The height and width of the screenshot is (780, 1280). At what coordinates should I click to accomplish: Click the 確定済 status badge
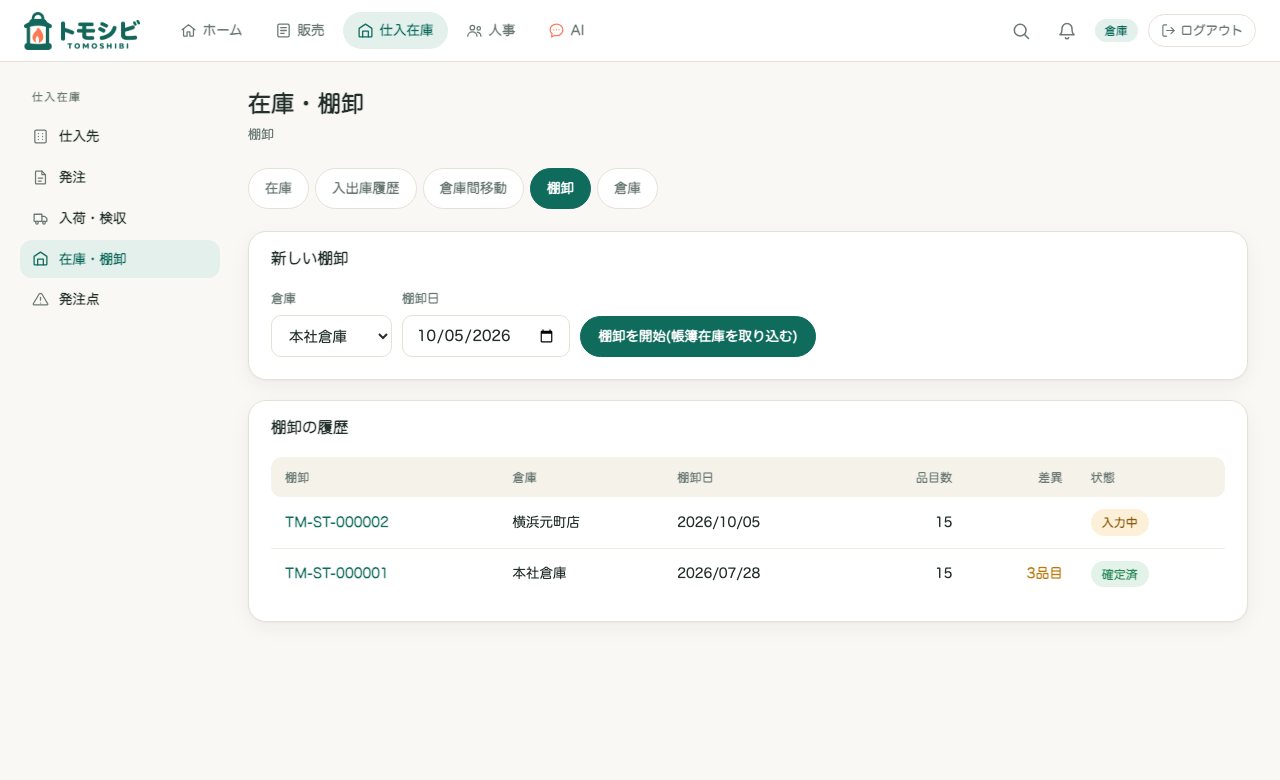(x=1120, y=574)
